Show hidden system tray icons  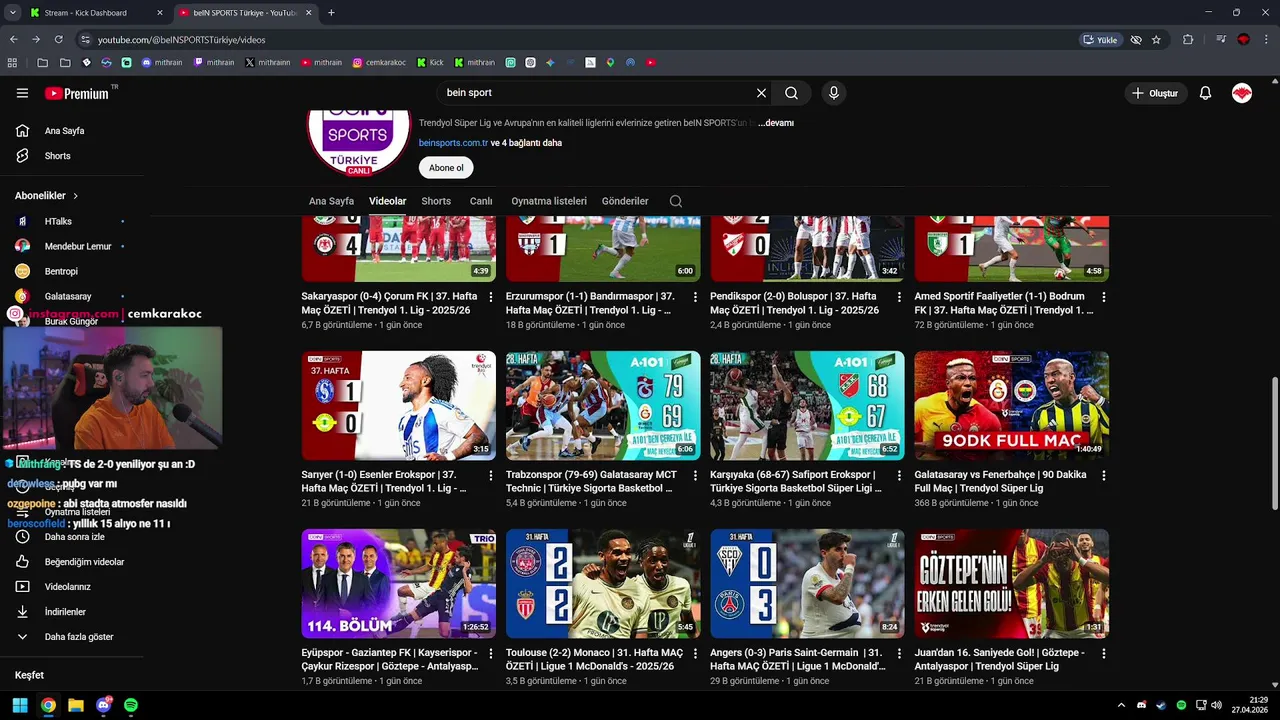tap(1121, 705)
